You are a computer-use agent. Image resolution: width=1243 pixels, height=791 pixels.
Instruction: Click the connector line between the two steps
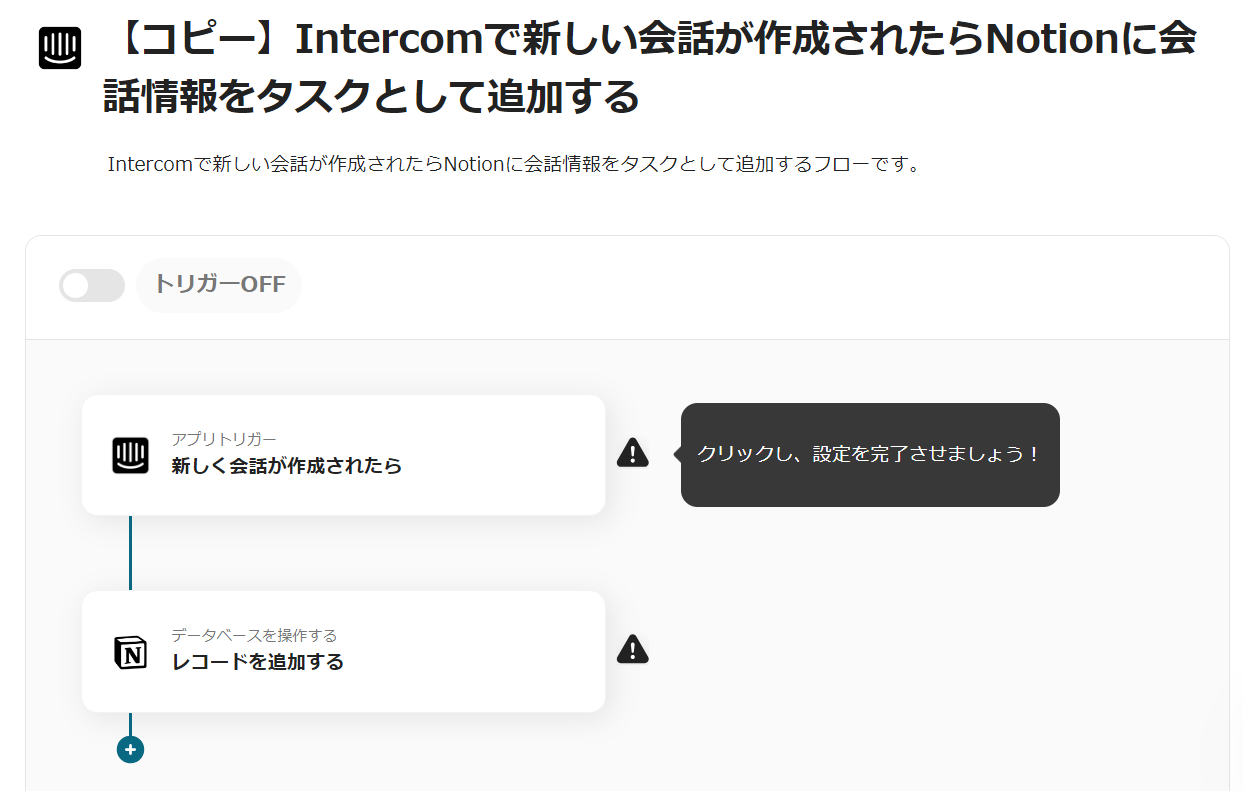[x=130, y=553]
